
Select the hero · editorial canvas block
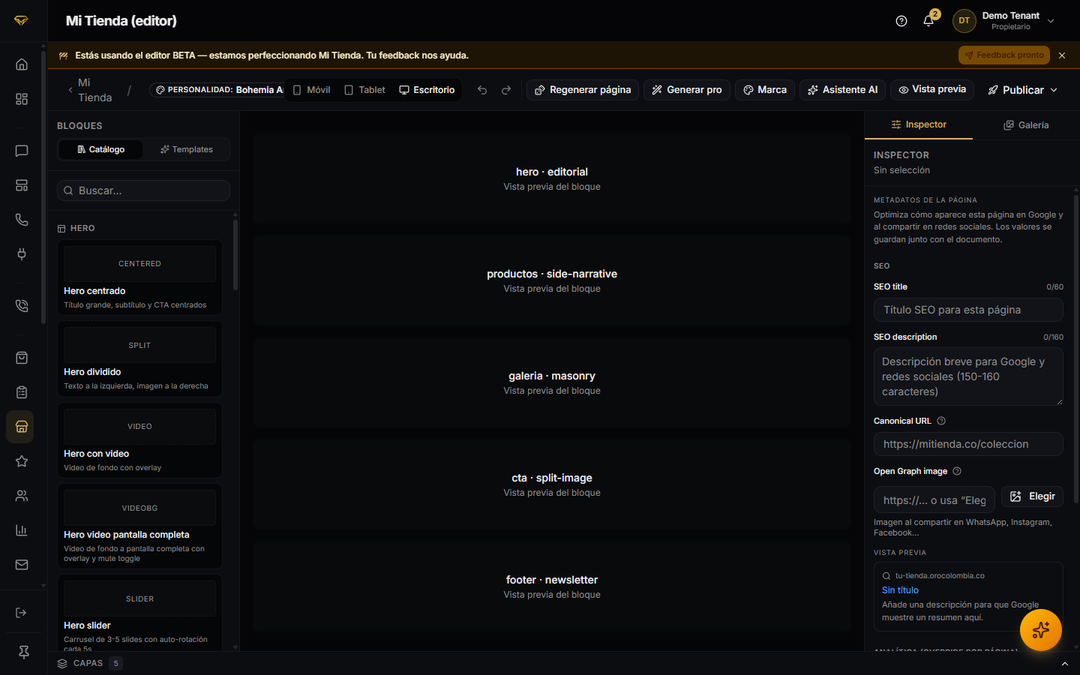click(551, 178)
